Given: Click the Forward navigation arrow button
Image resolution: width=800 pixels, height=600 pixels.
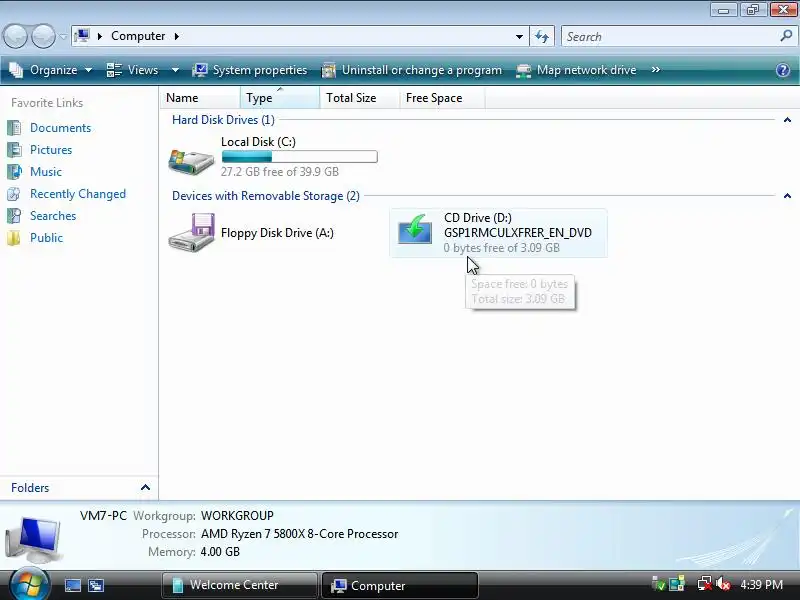Looking at the screenshot, I should (x=43, y=36).
